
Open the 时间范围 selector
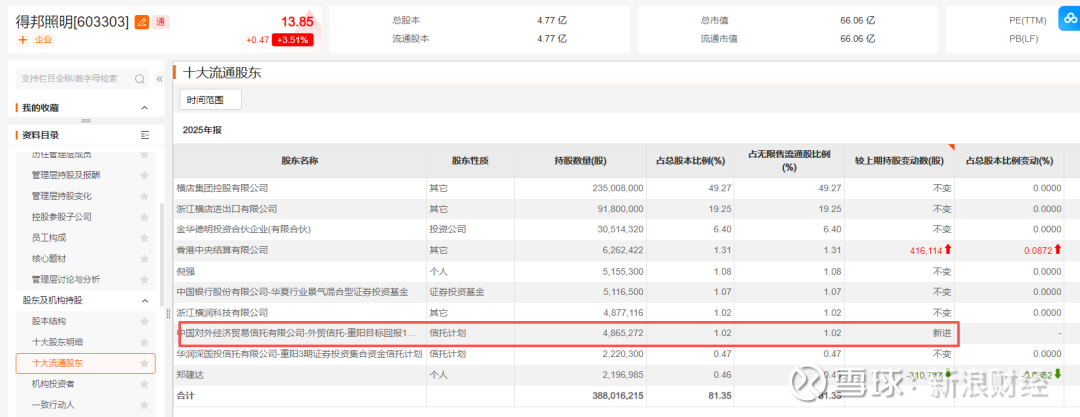click(211, 100)
